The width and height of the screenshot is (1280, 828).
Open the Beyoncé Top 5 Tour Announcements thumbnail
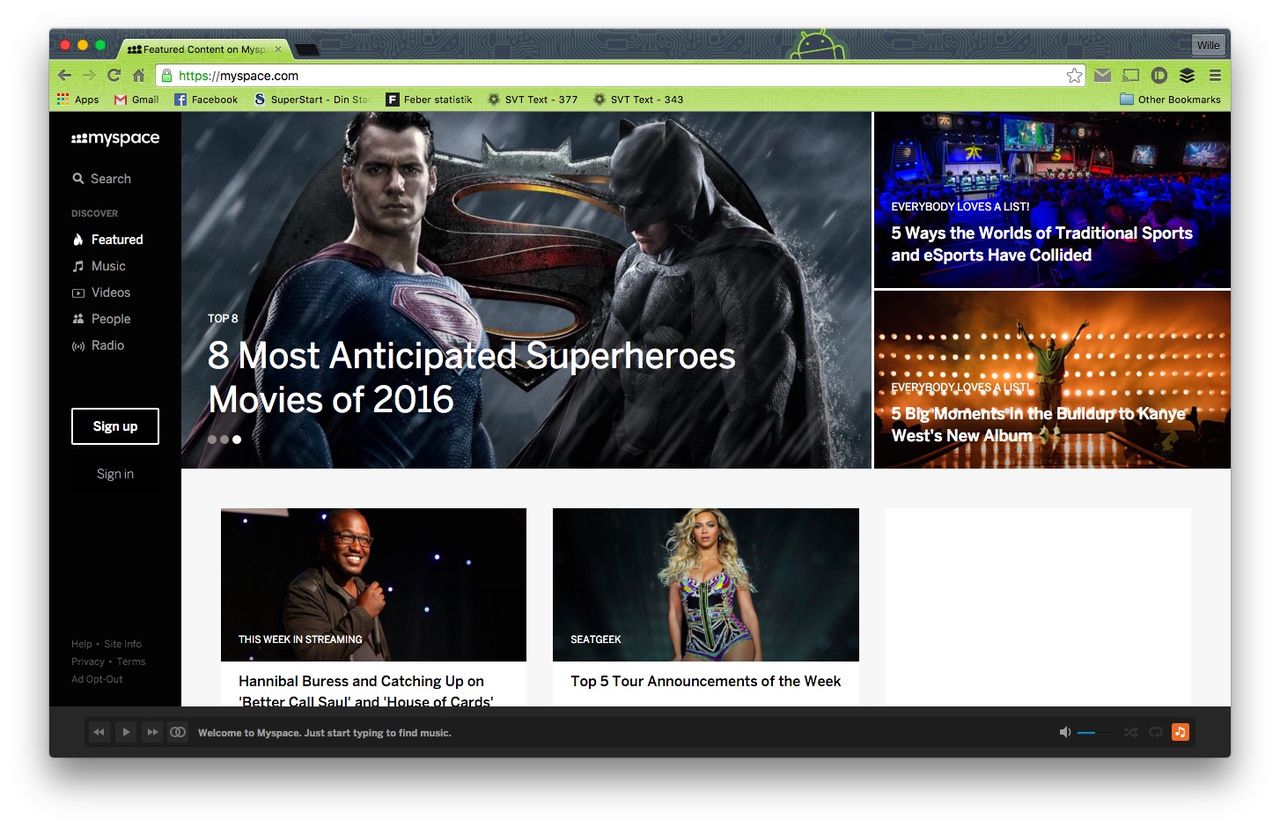coord(705,584)
